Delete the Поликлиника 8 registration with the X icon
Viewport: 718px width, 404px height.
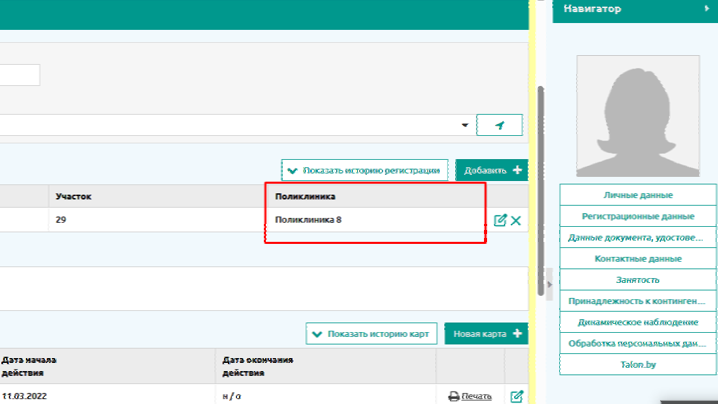516,220
